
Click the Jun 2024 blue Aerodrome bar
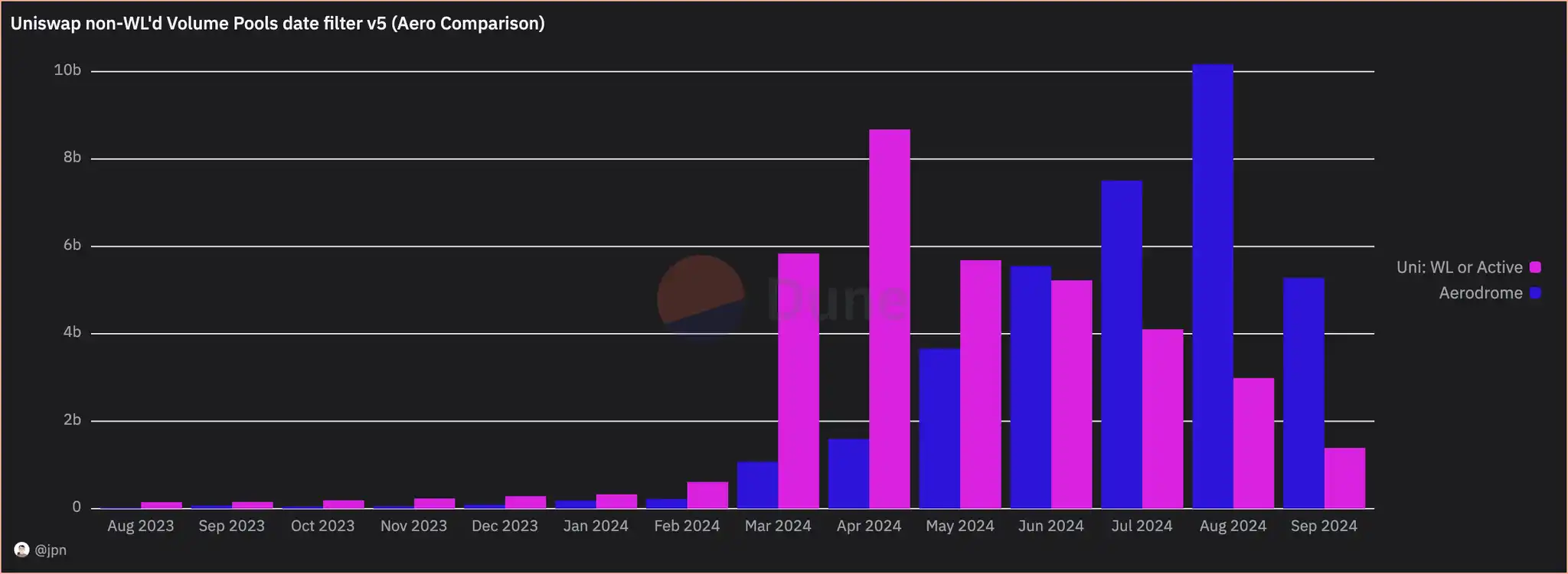point(1030,387)
